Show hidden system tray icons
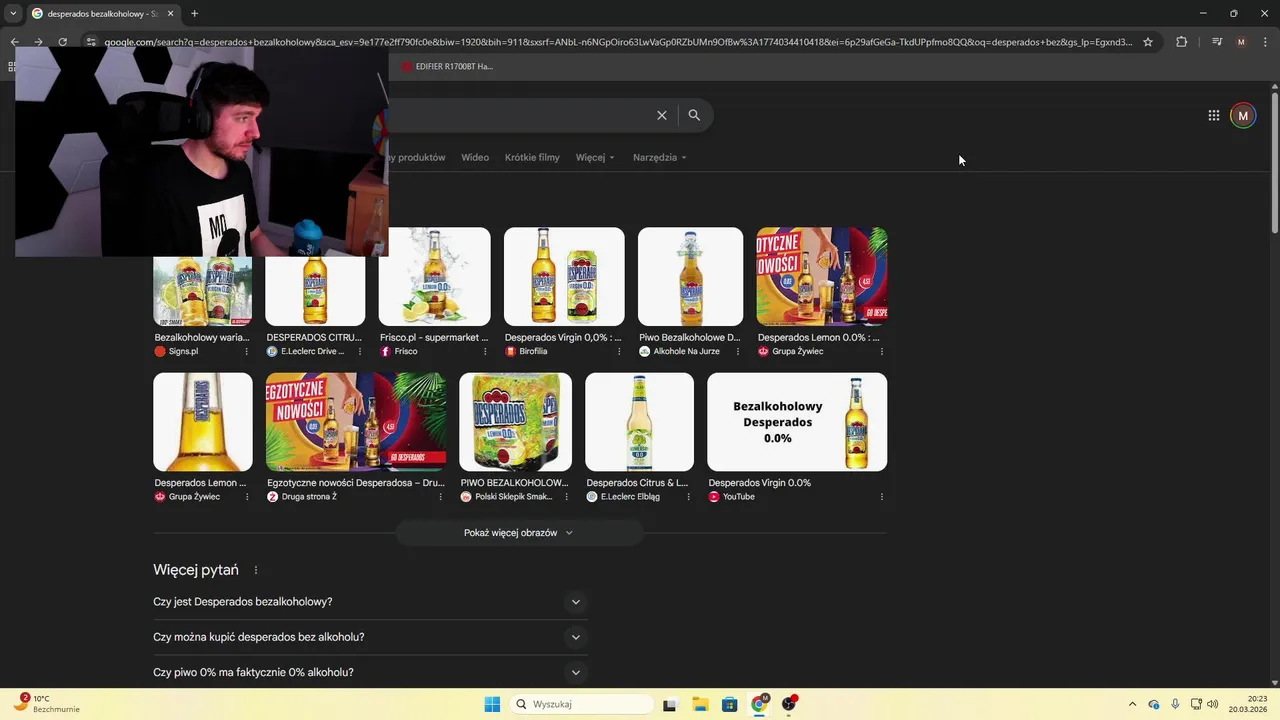The height and width of the screenshot is (720, 1280). (x=1132, y=704)
